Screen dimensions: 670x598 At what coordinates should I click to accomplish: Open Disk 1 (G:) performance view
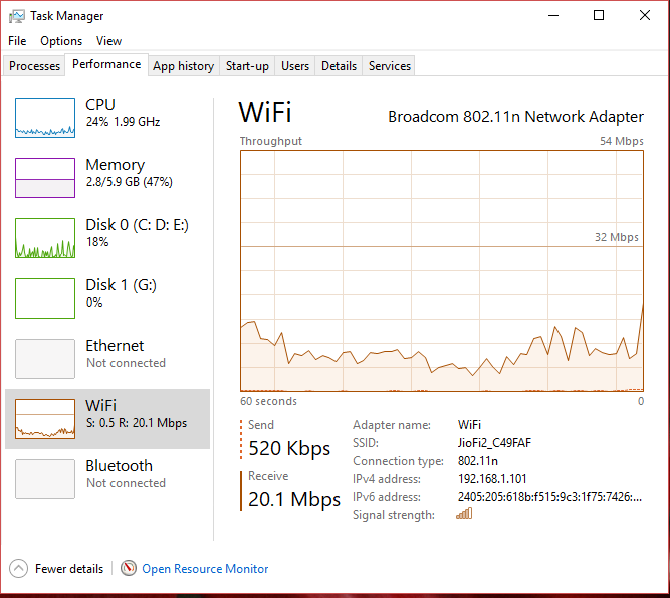pyautogui.click(x=107, y=298)
